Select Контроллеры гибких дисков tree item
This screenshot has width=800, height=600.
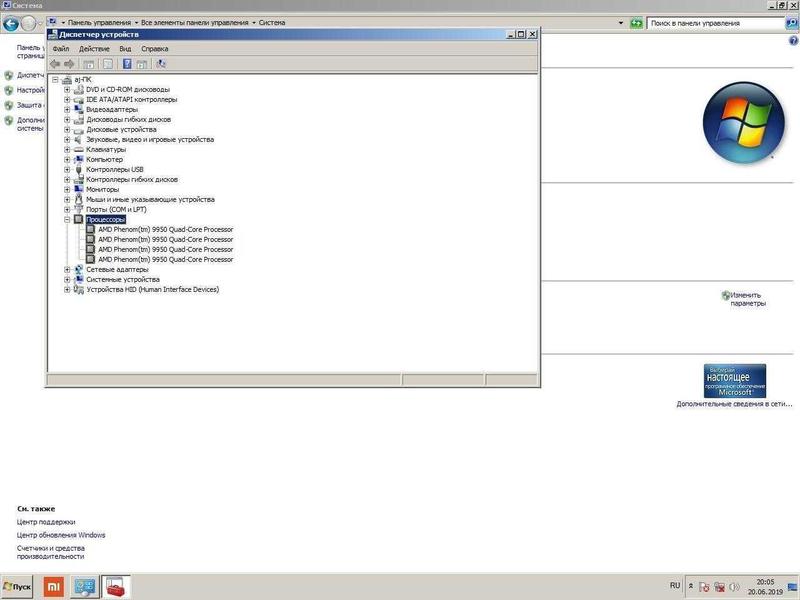pyautogui.click(x=132, y=180)
